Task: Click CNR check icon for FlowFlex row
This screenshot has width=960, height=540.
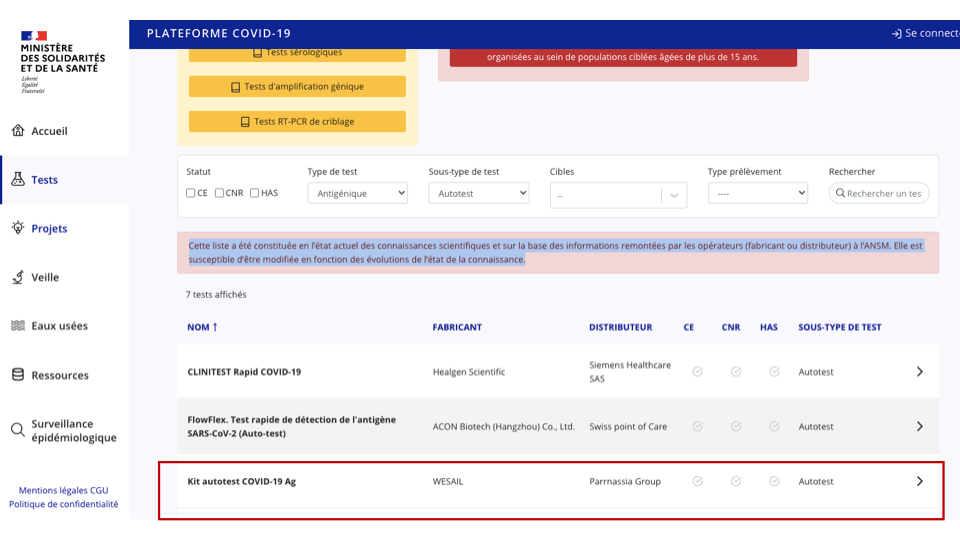Action: tap(736, 426)
